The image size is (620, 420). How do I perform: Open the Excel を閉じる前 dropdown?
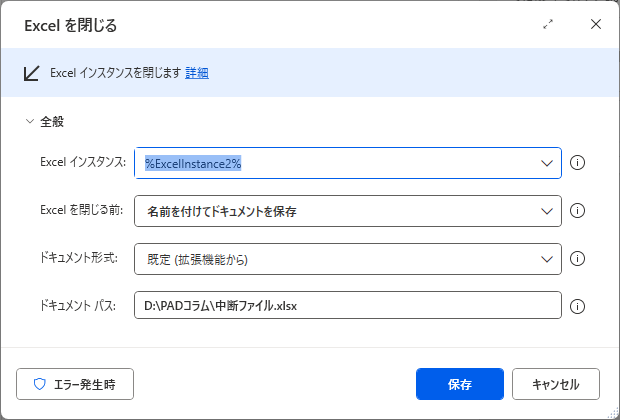pos(348,211)
